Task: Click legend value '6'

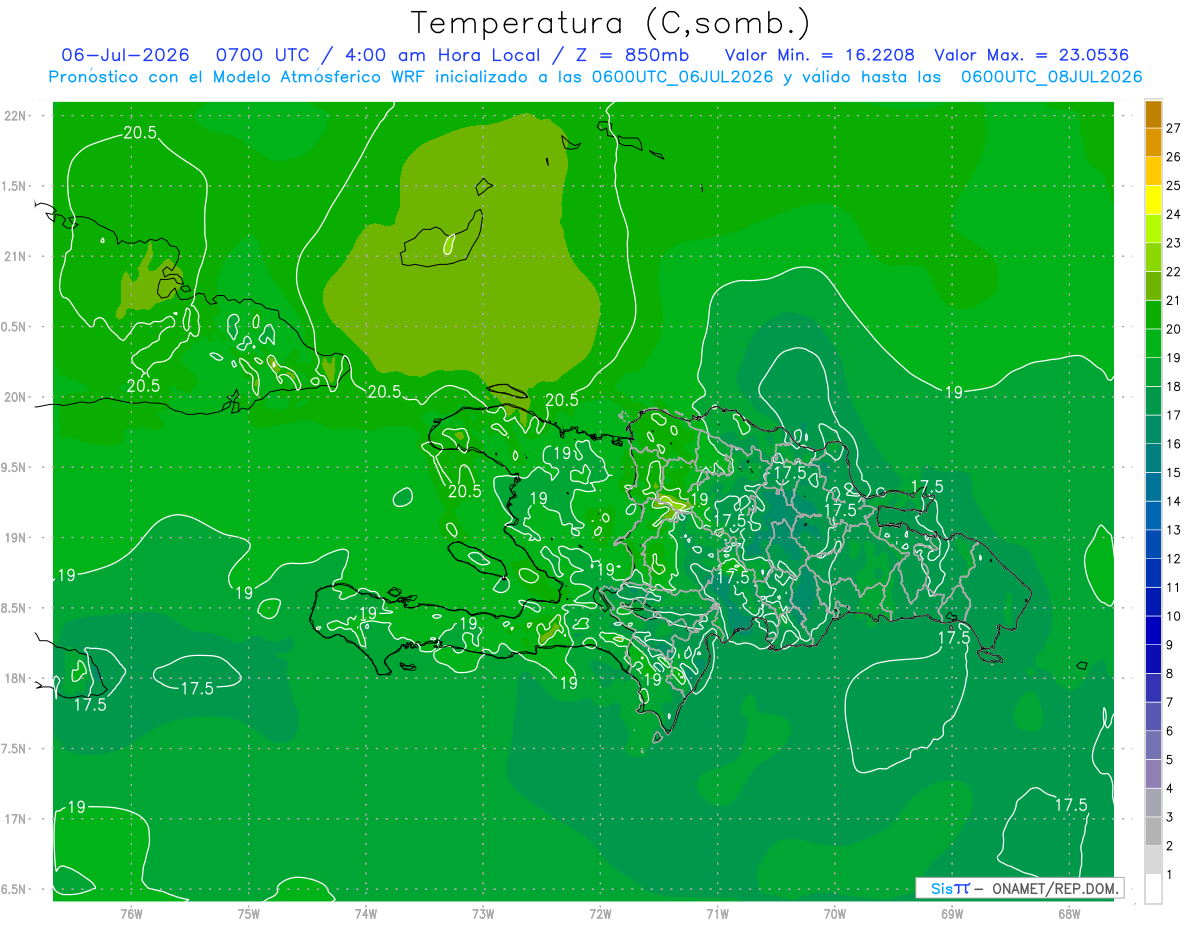Action: tap(1170, 731)
